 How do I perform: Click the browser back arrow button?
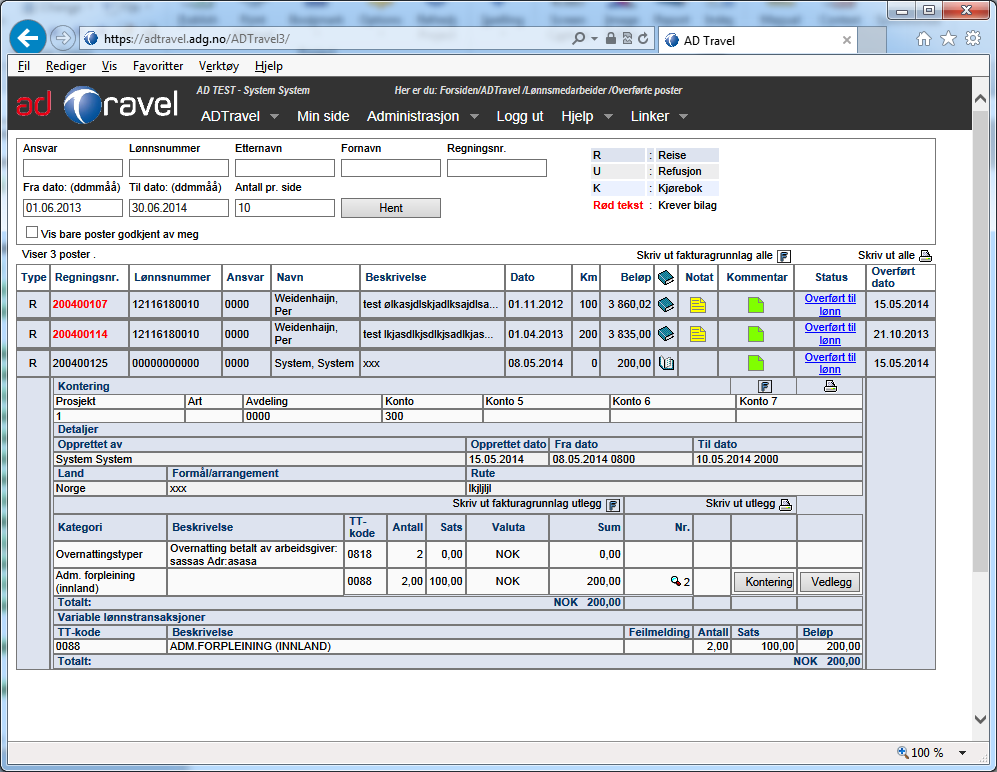28,38
